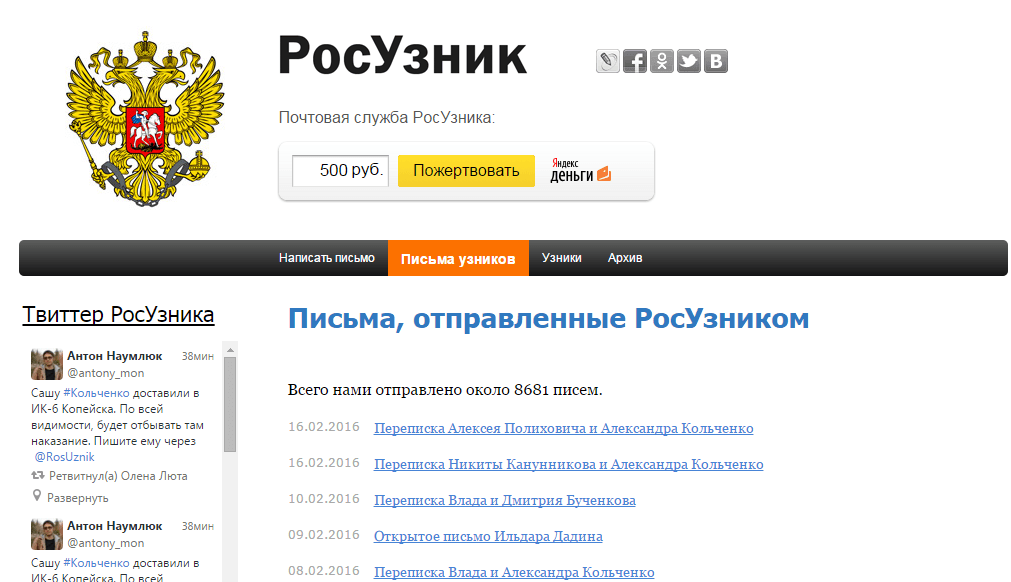Switch to the Узники tab
Screen dimensions: 1011x582
coord(560,257)
